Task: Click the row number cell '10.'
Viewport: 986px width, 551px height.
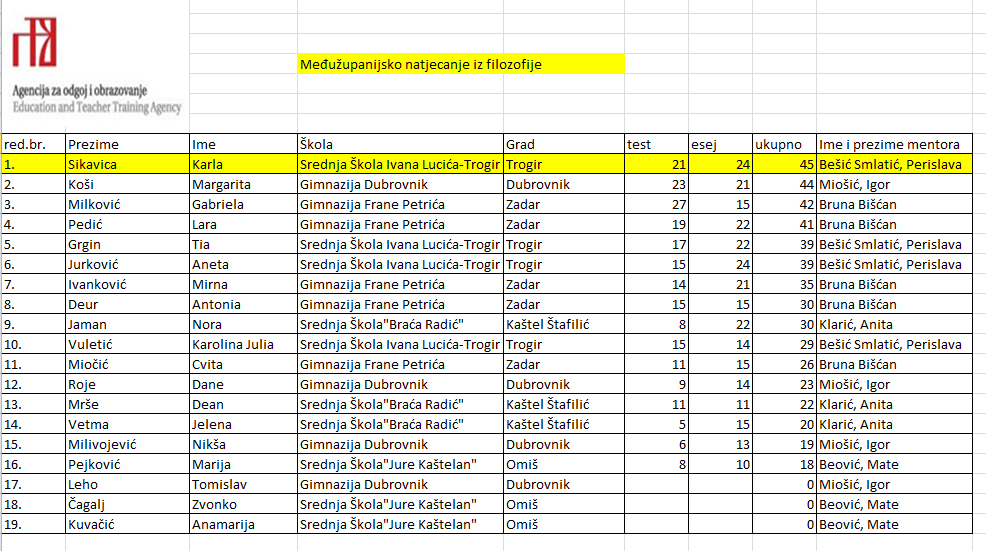Action: 33,344
